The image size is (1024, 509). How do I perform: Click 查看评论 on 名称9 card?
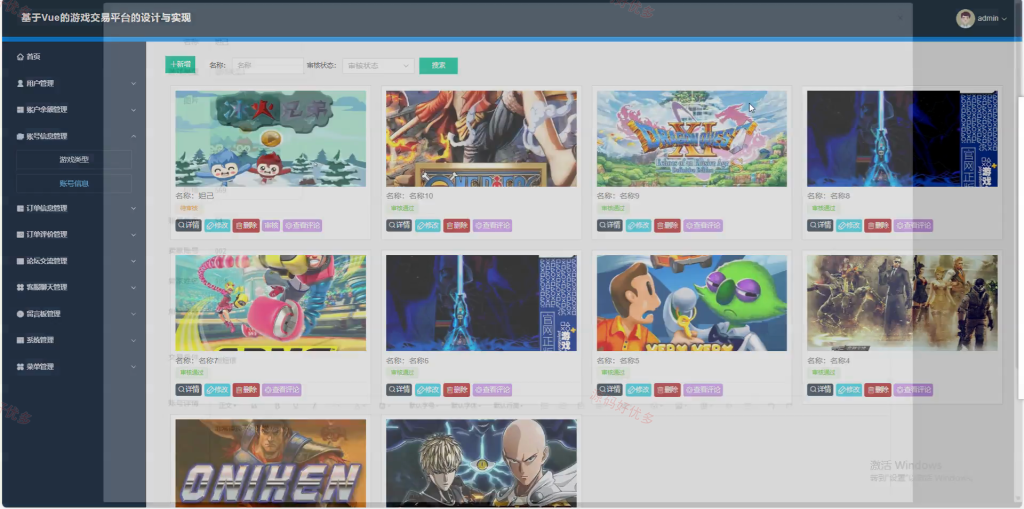click(703, 225)
